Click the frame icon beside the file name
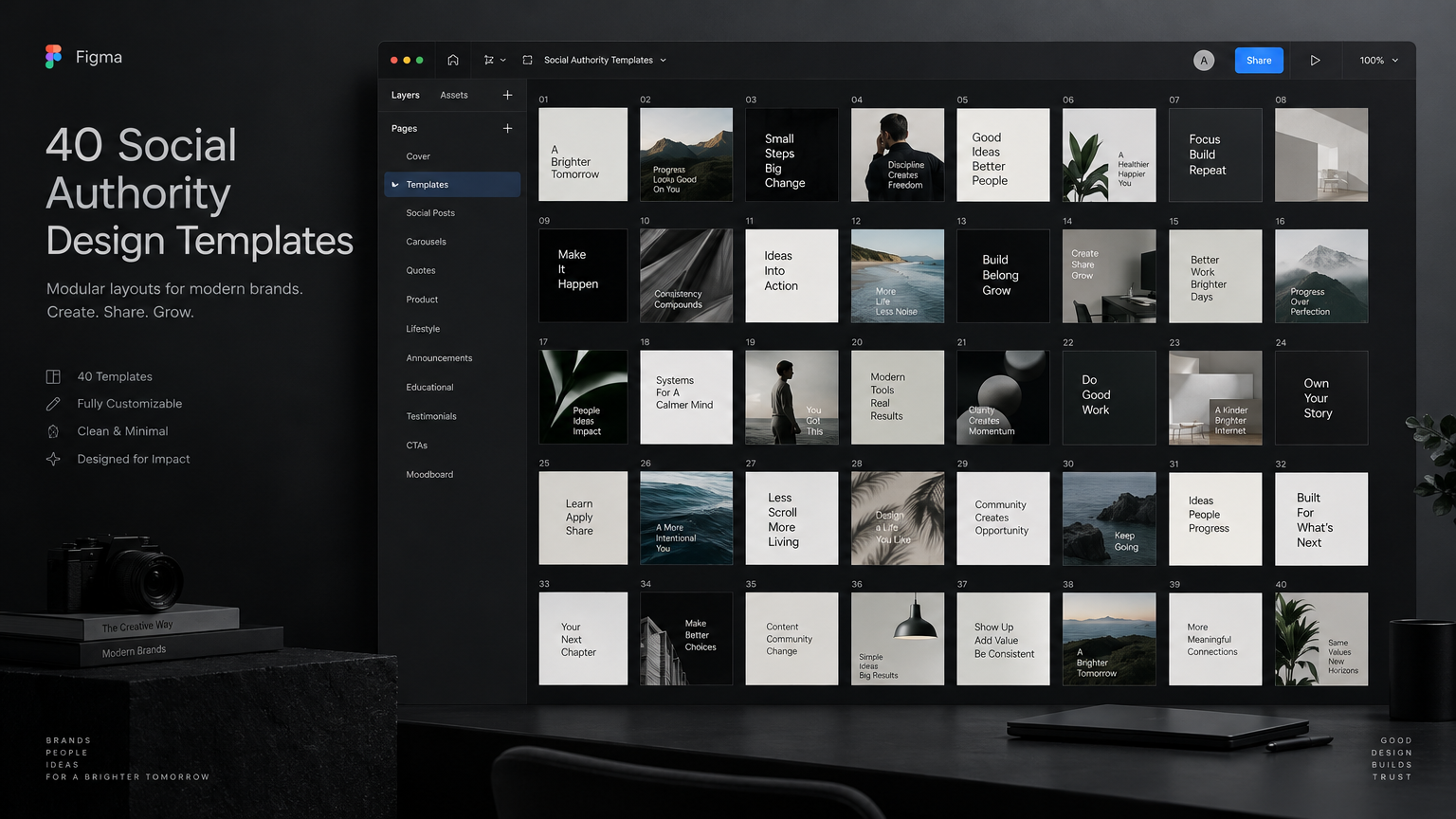Viewport: 1456px width, 819px height. [x=528, y=60]
